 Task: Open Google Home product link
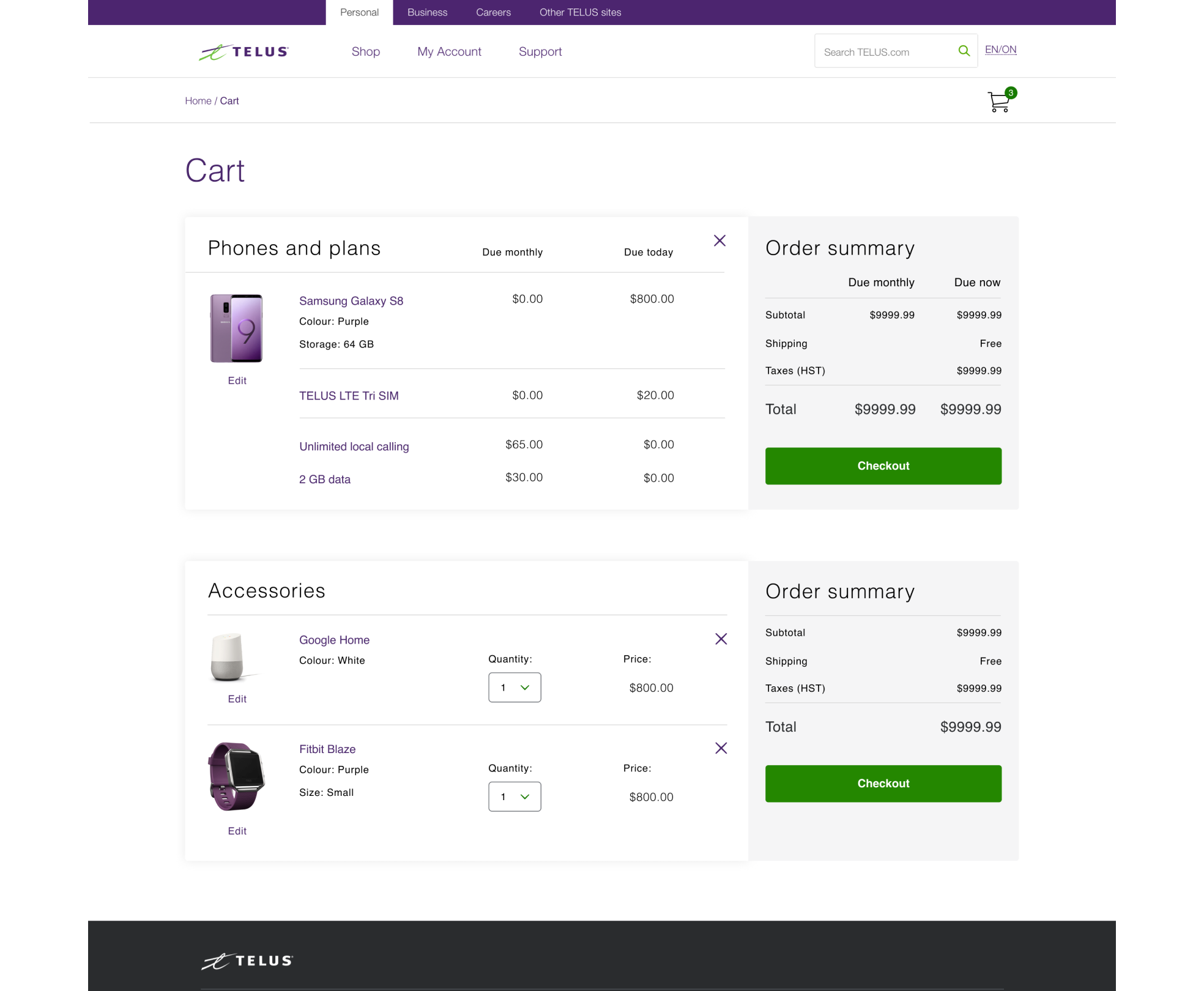[334, 640]
